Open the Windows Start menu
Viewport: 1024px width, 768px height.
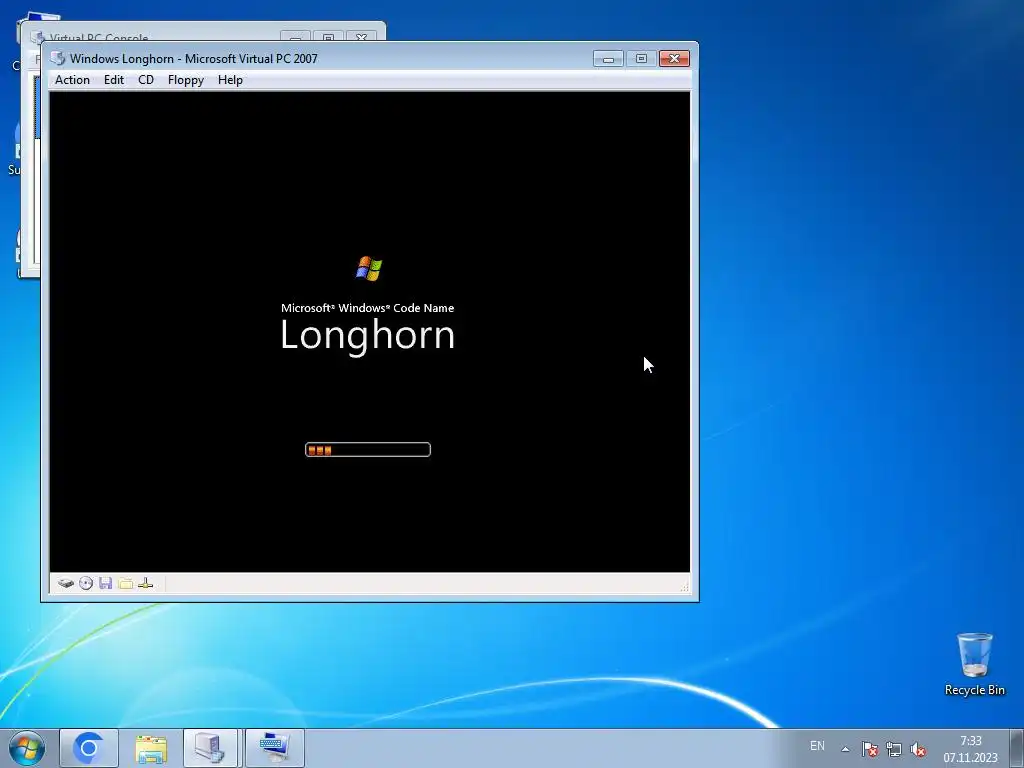(x=27, y=748)
